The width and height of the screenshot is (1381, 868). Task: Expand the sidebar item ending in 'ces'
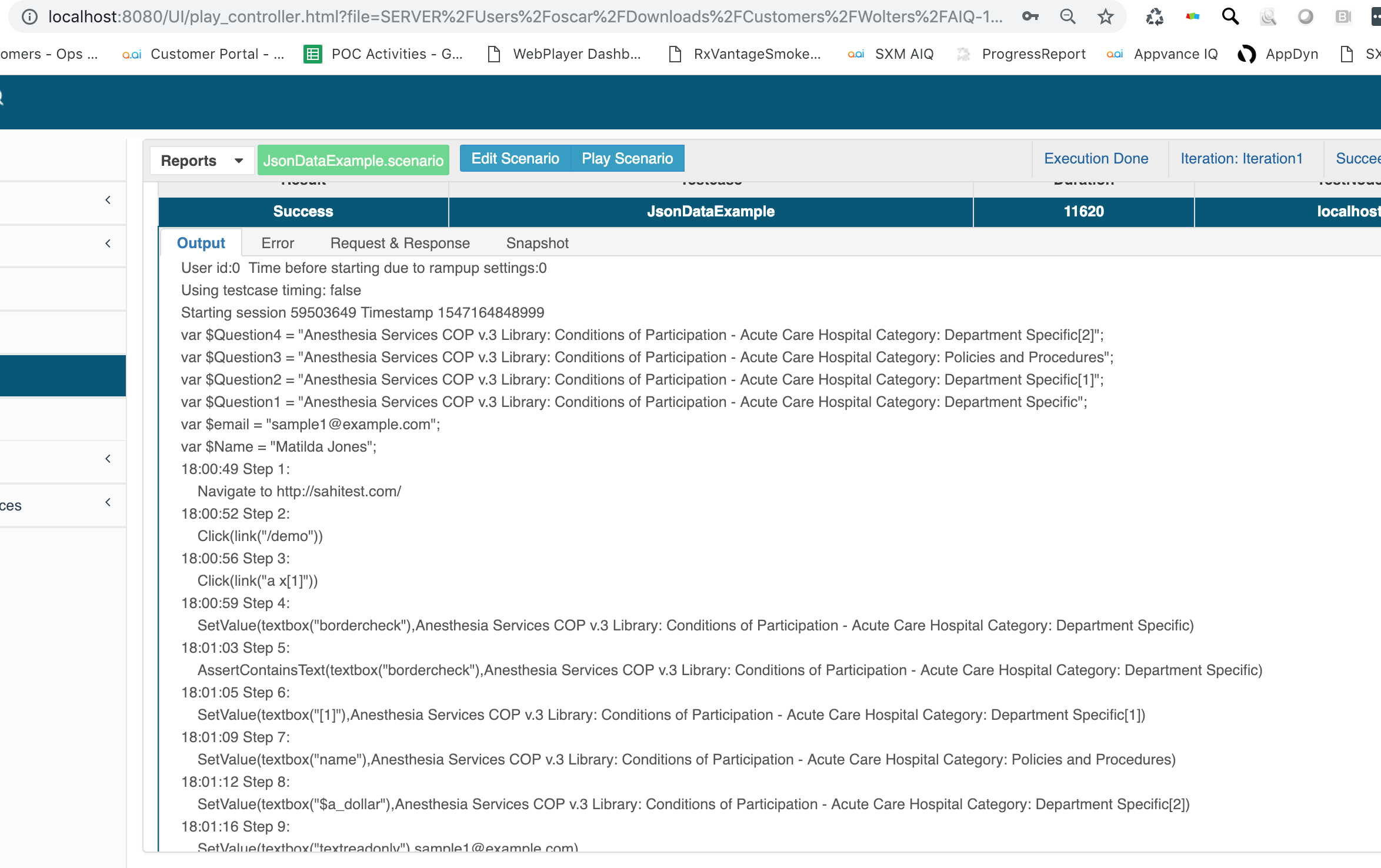point(63,505)
